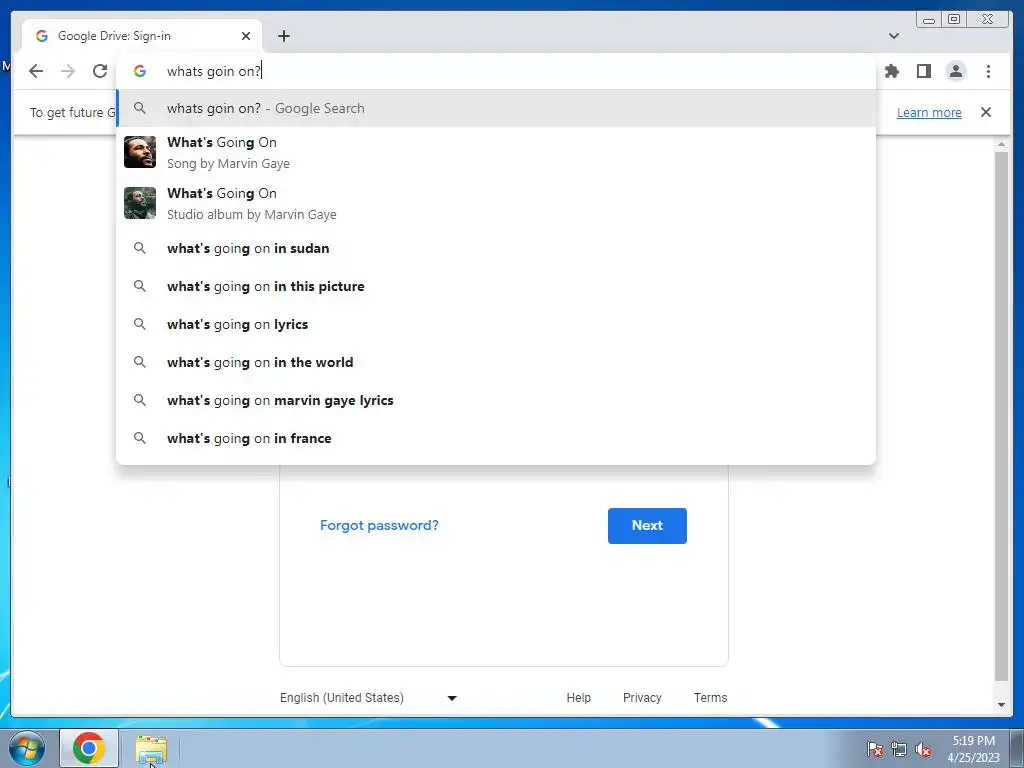Viewport: 1024px width, 768px height.
Task: Select 'whats goin on? - Google Search' suggestion
Action: pos(496,108)
